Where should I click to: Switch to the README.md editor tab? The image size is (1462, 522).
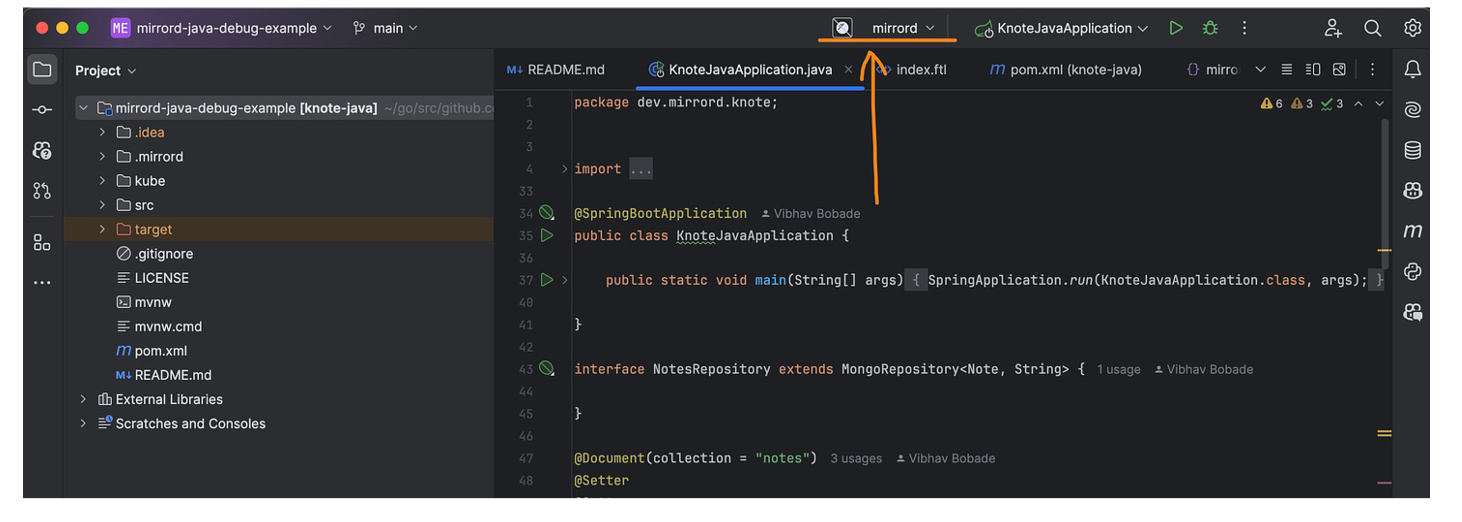[556, 70]
